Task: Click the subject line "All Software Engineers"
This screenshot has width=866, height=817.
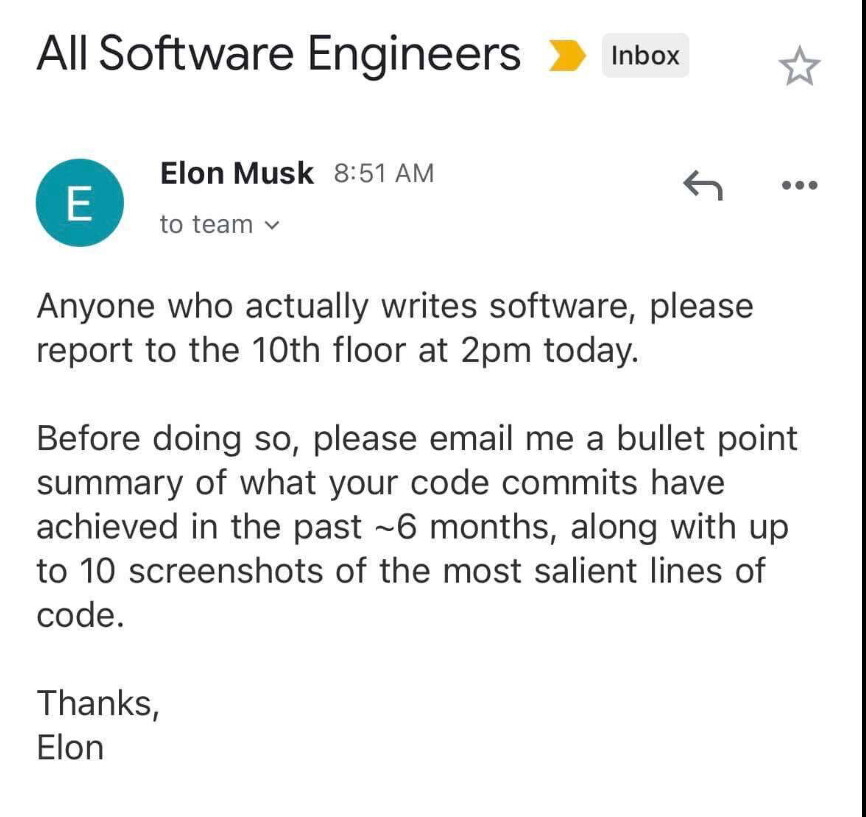Action: click(x=278, y=55)
